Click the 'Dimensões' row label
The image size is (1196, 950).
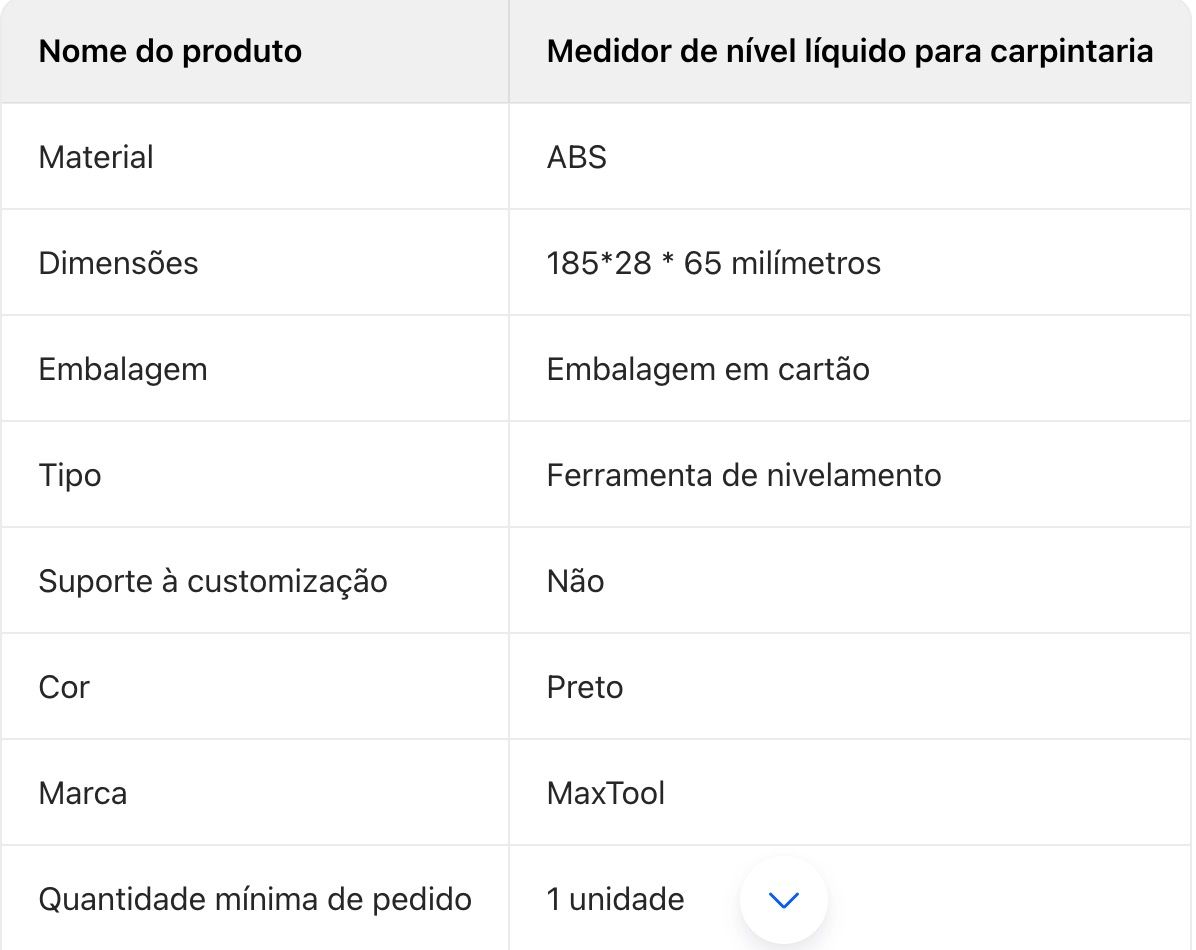(118, 263)
